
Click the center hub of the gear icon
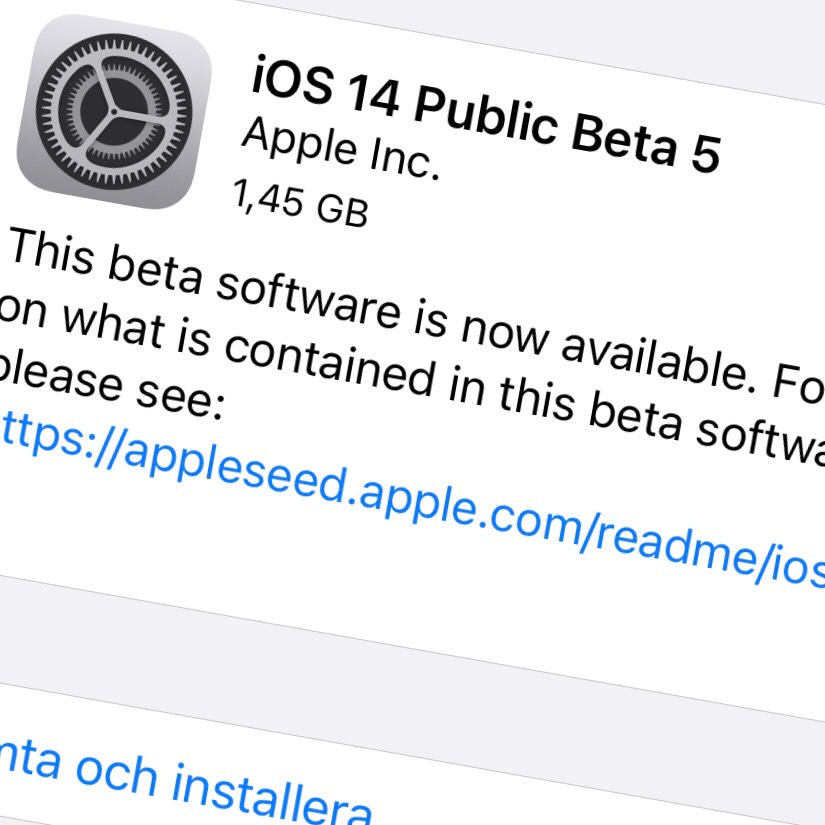tap(114, 112)
